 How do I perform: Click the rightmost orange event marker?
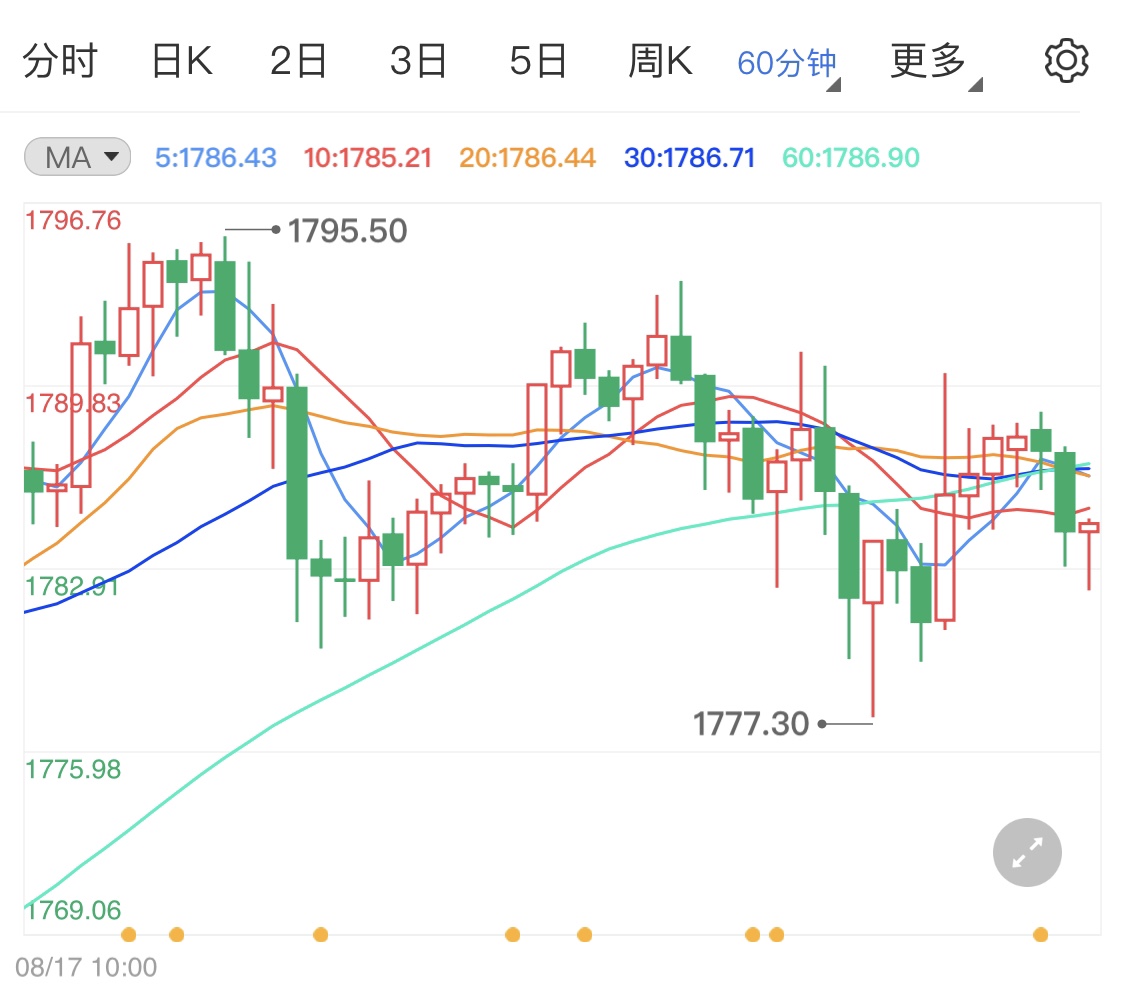coord(1041,934)
